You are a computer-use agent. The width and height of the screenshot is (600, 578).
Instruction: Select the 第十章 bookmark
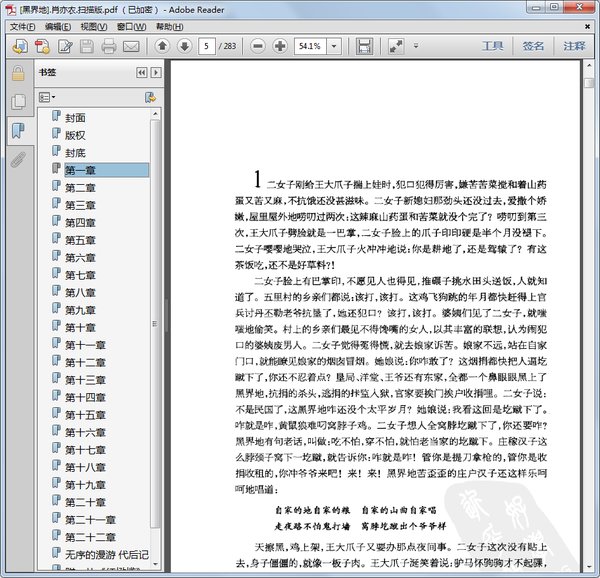click(80, 328)
